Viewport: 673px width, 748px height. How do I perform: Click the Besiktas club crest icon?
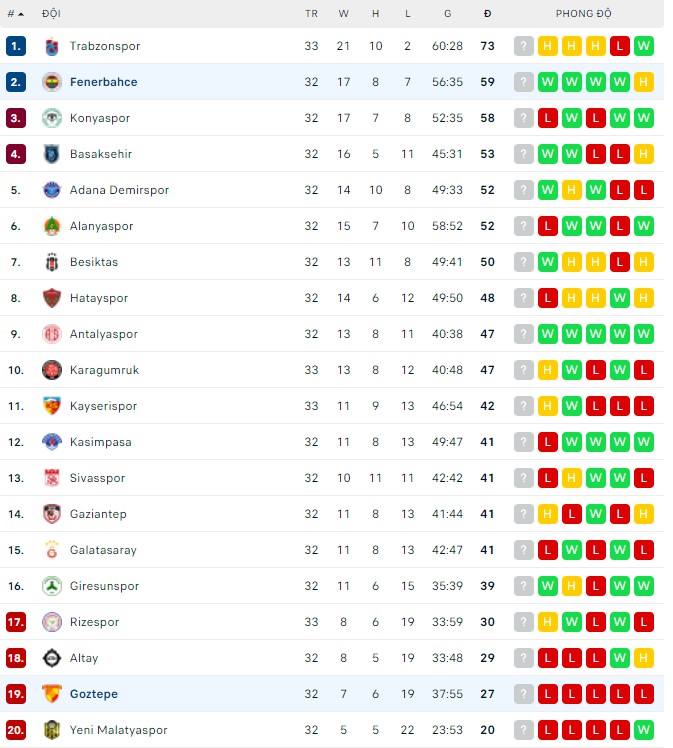(x=52, y=262)
